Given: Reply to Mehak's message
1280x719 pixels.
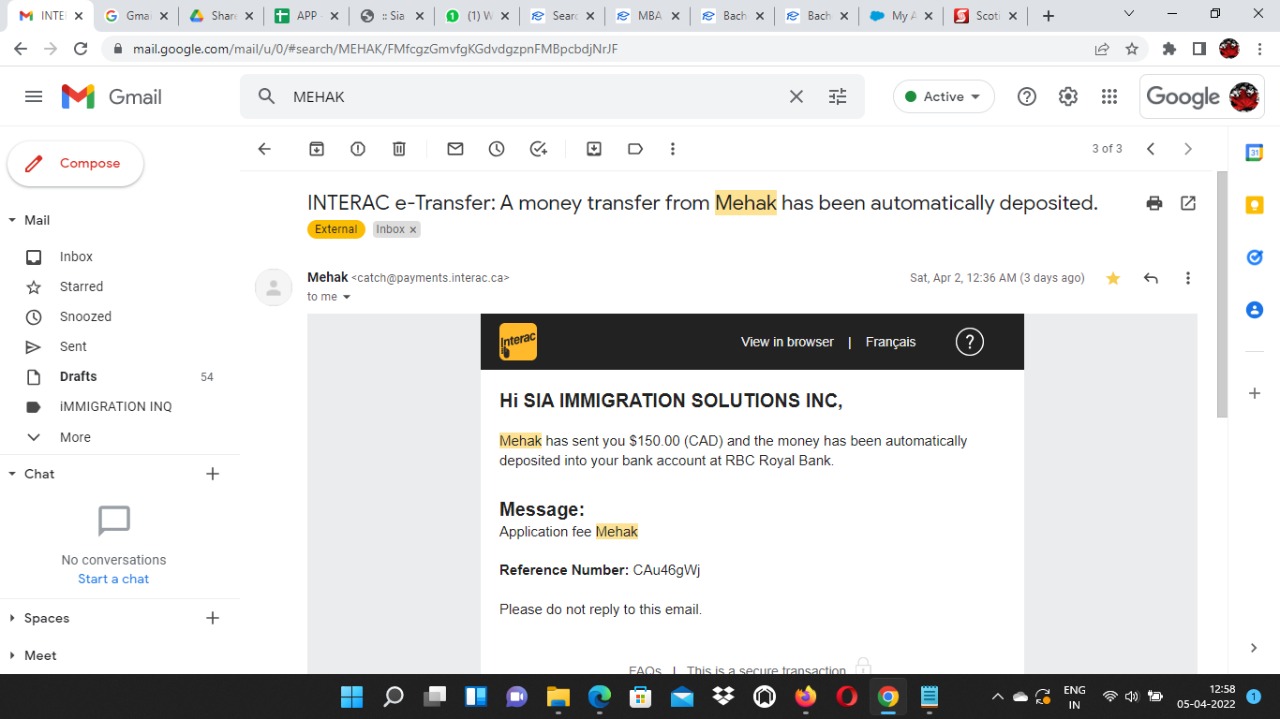Looking at the screenshot, I should point(1151,278).
